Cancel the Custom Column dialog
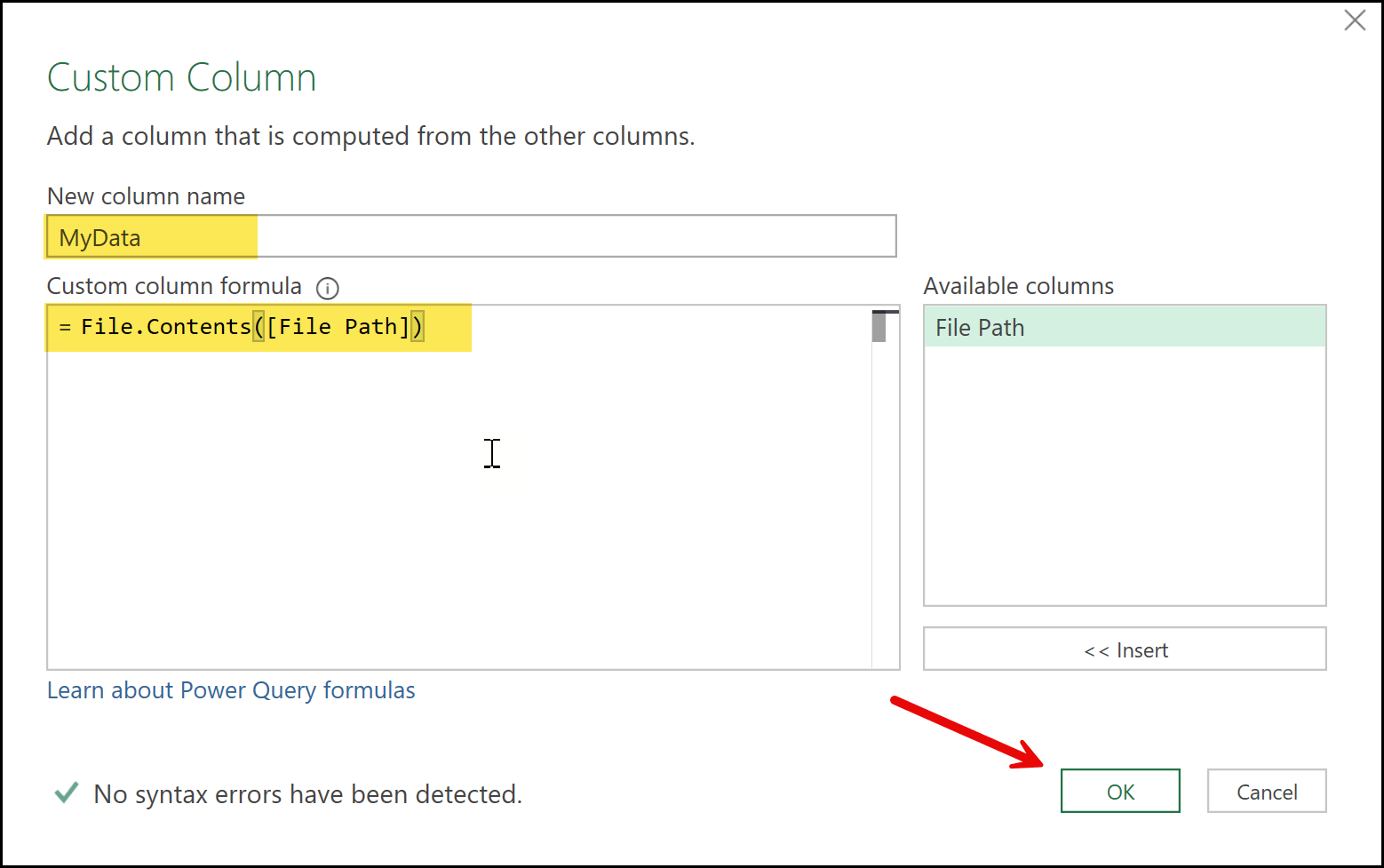 pyautogui.click(x=1266, y=791)
